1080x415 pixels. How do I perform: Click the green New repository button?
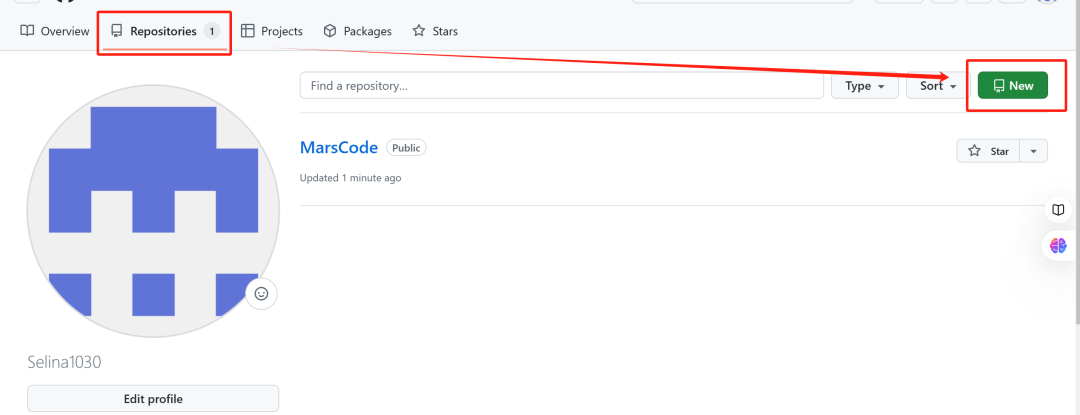pos(1013,86)
